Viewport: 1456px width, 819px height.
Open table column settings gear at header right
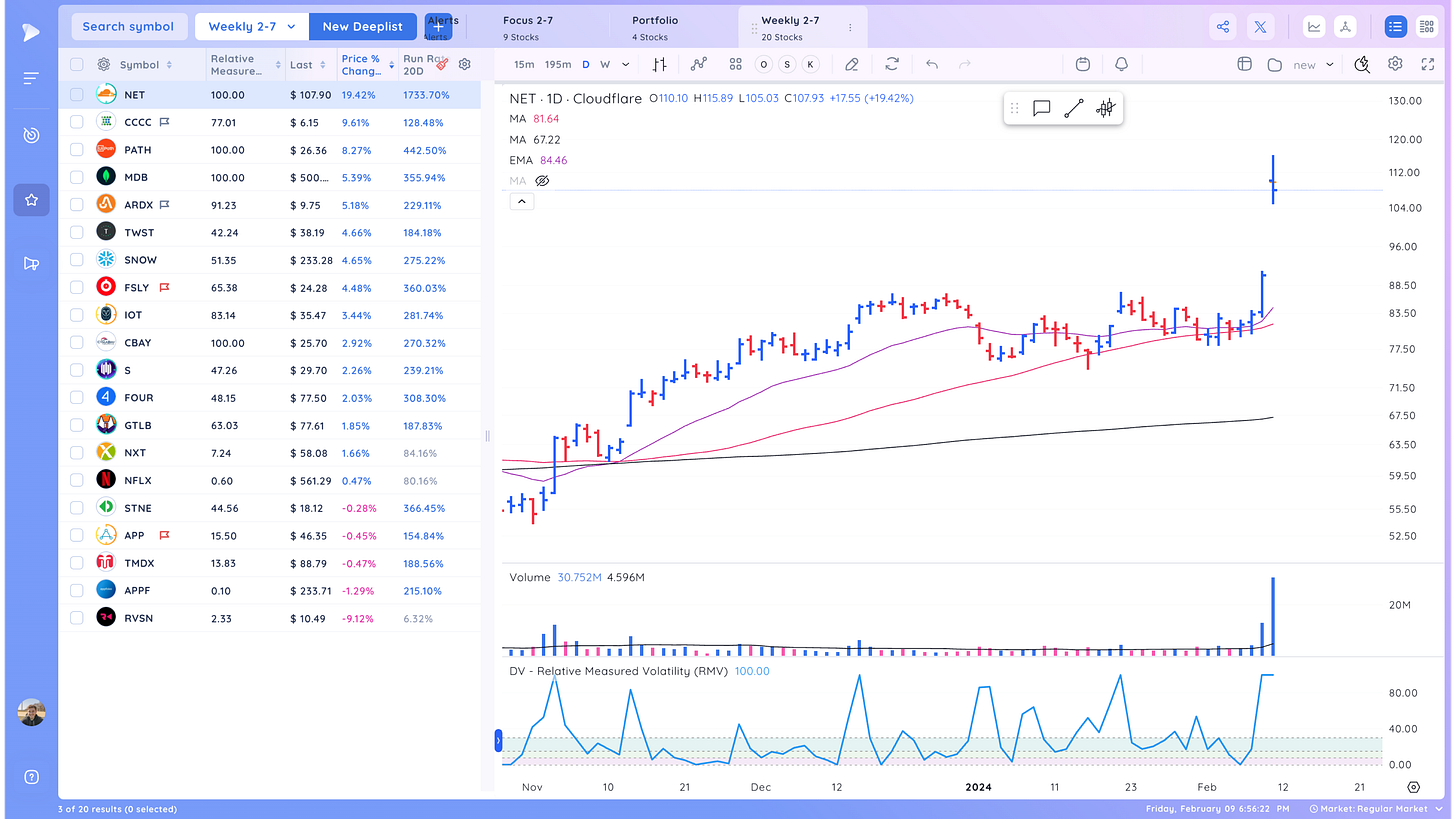(465, 64)
